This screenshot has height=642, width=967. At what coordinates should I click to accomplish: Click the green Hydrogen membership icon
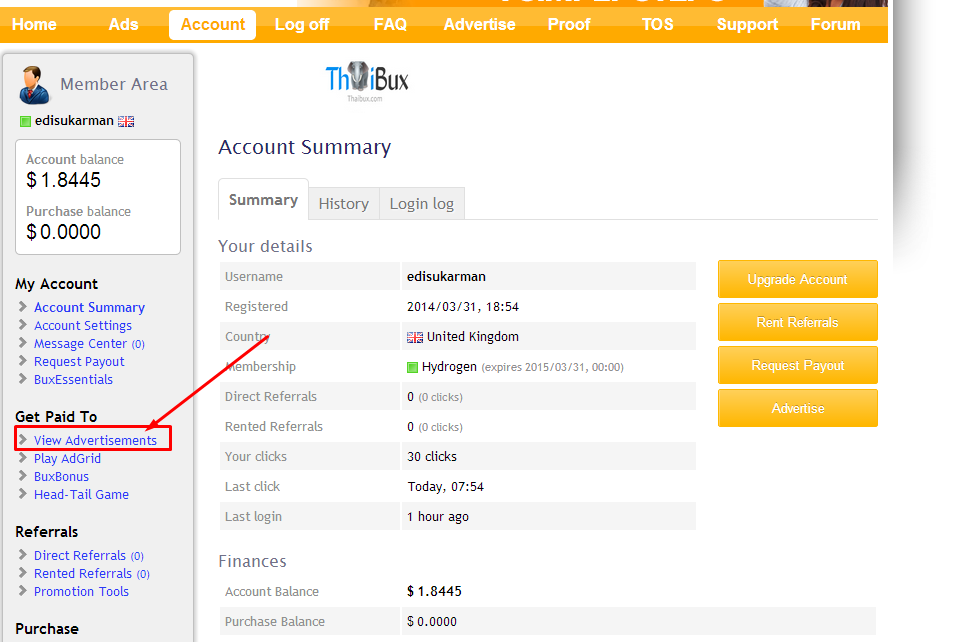pos(413,368)
